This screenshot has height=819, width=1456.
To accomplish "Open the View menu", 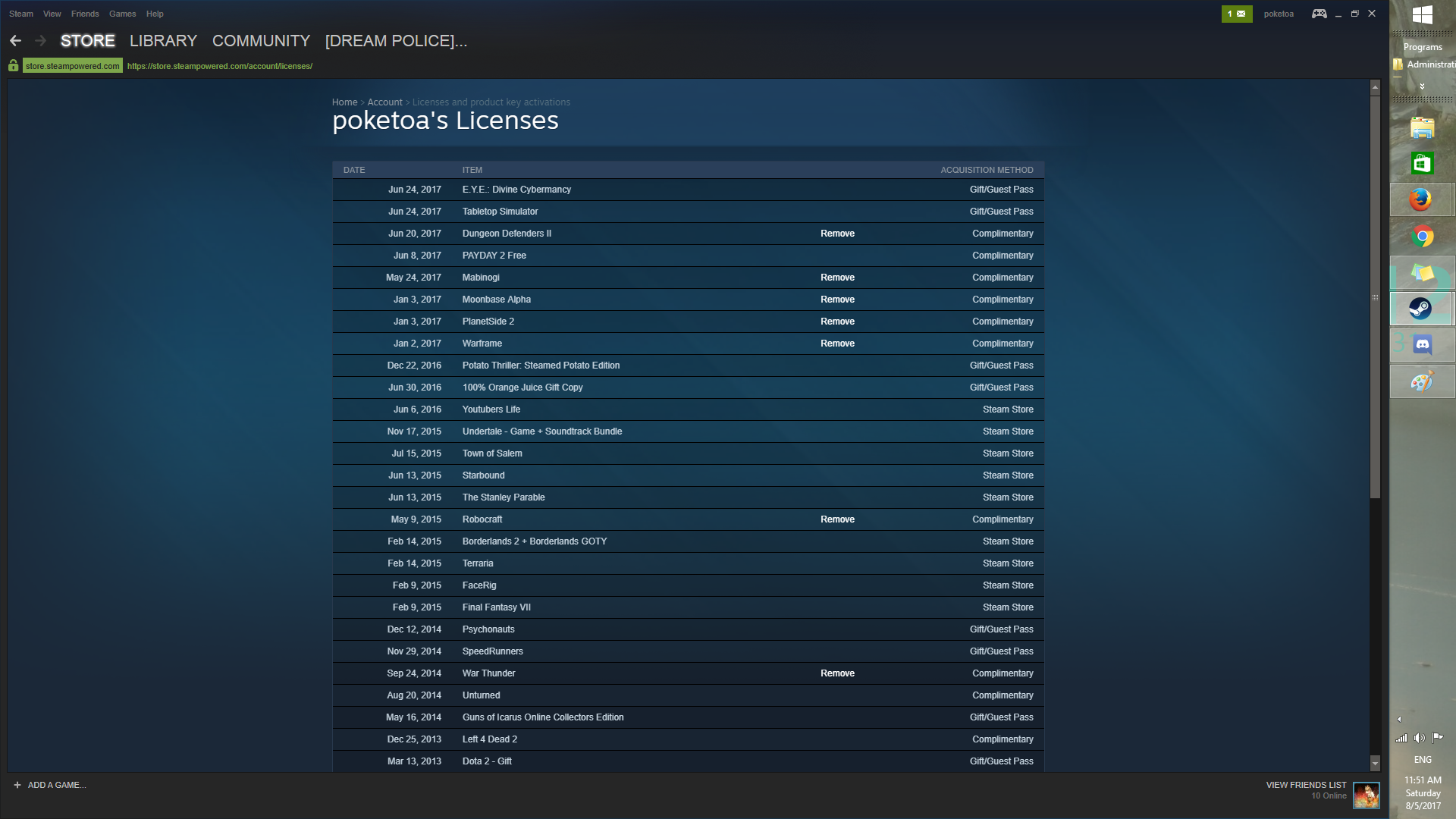I will point(52,14).
